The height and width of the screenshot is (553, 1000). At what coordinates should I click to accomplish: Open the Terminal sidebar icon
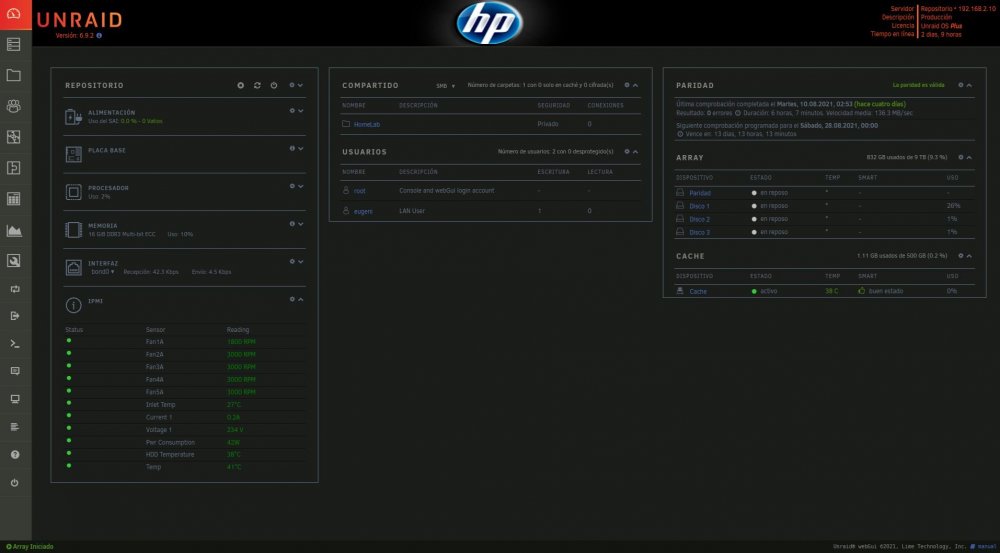tap(15, 344)
